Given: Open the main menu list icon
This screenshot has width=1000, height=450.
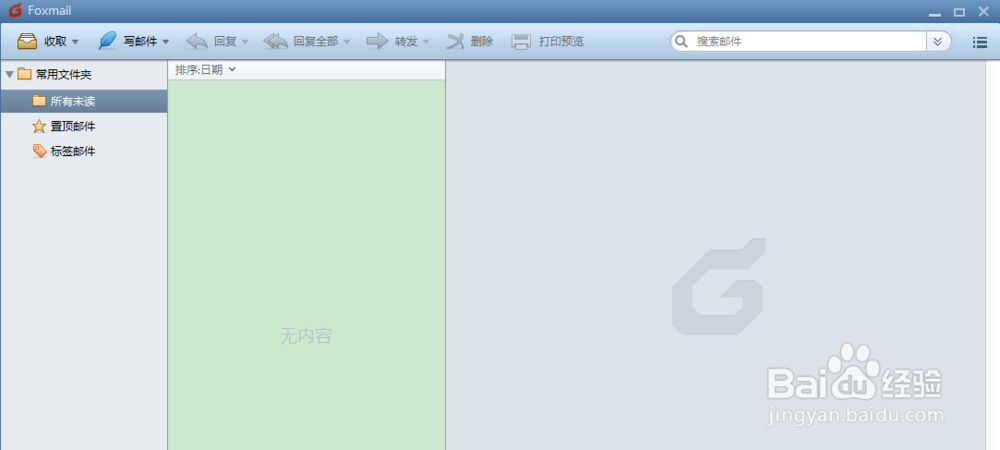Looking at the screenshot, I should pyautogui.click(x=980, y=42).
